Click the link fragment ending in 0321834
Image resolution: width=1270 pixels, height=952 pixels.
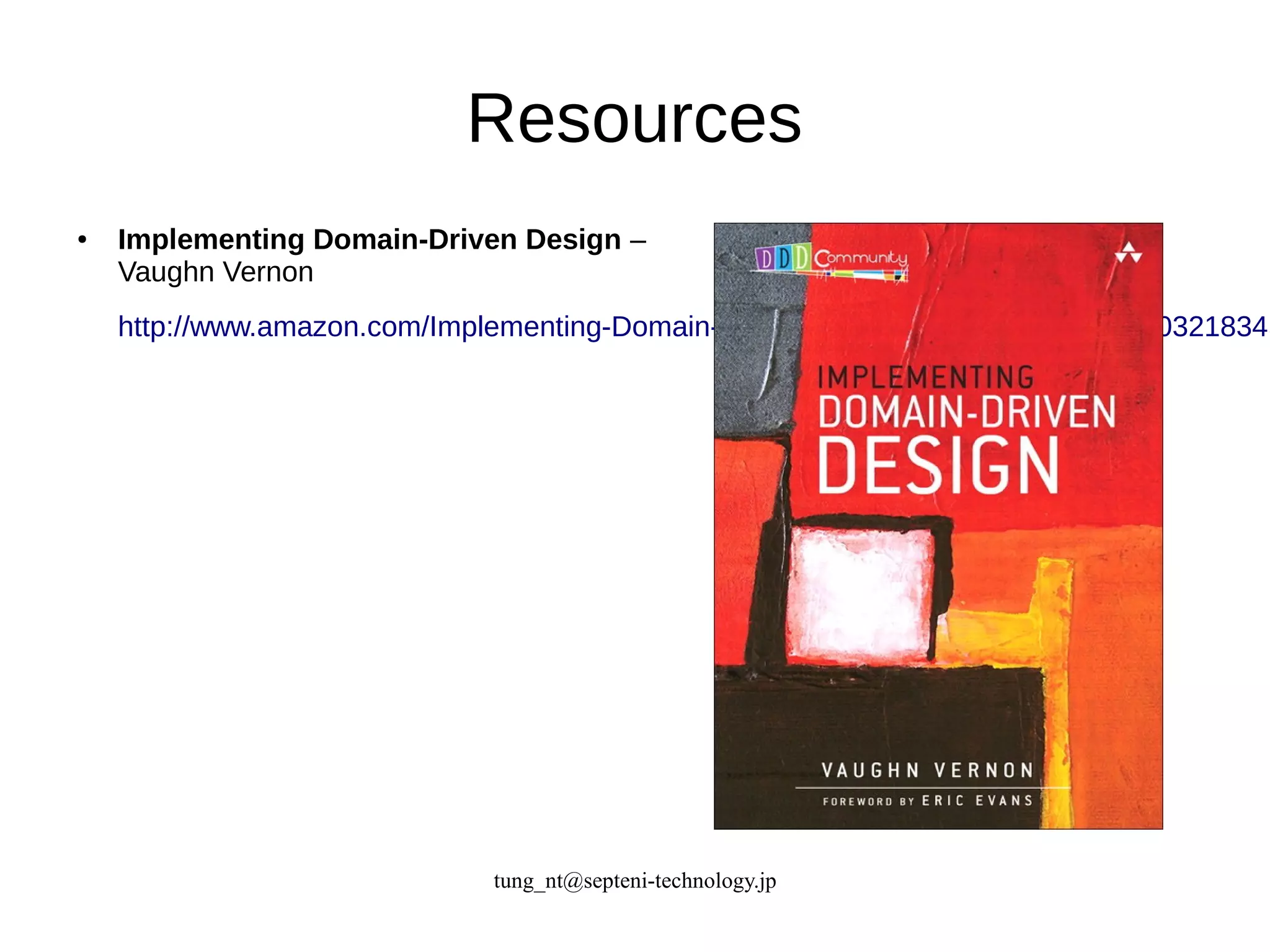coord(1214,327)
